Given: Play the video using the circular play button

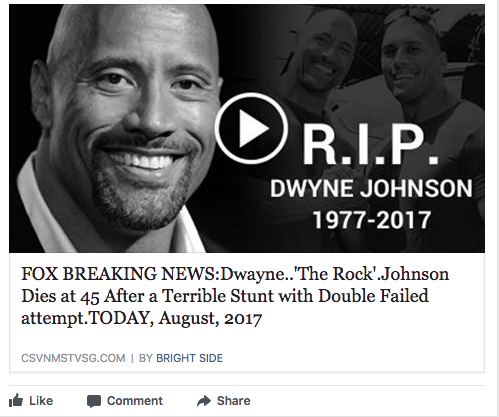Looking at the screenshot, I should pyautogui.click(x=251, y=128).
